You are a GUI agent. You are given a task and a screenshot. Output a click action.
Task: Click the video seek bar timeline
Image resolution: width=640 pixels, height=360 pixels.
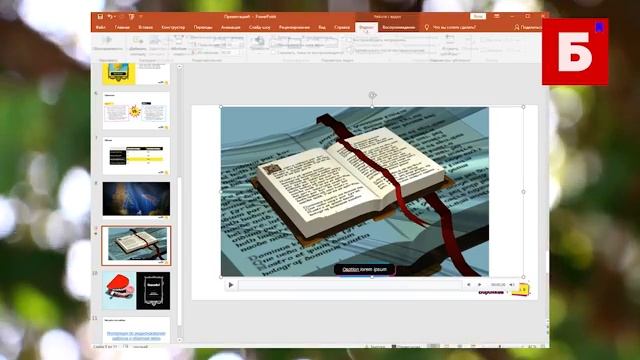[350, 285]
